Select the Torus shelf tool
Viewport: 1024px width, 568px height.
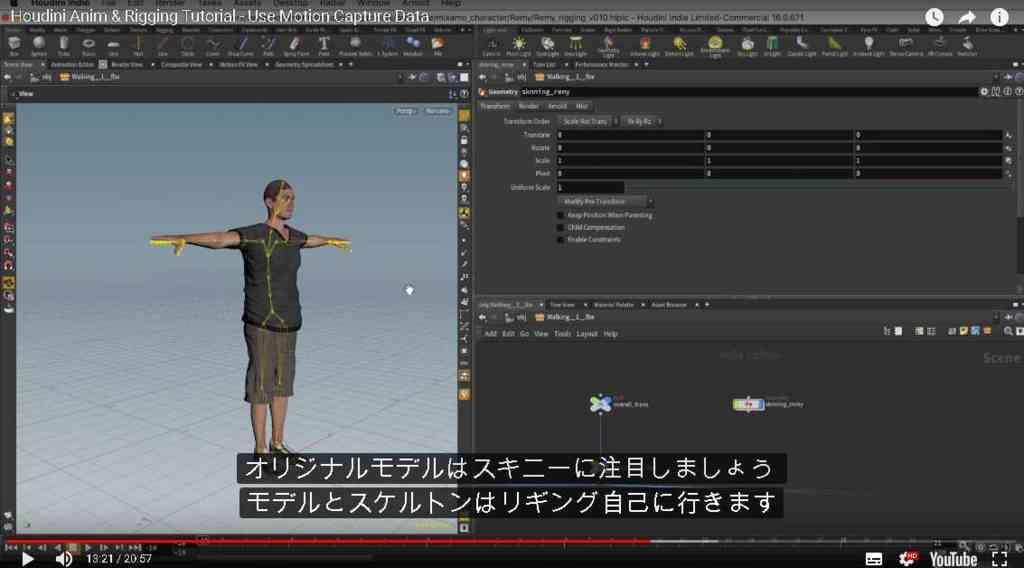click(88, 45)
